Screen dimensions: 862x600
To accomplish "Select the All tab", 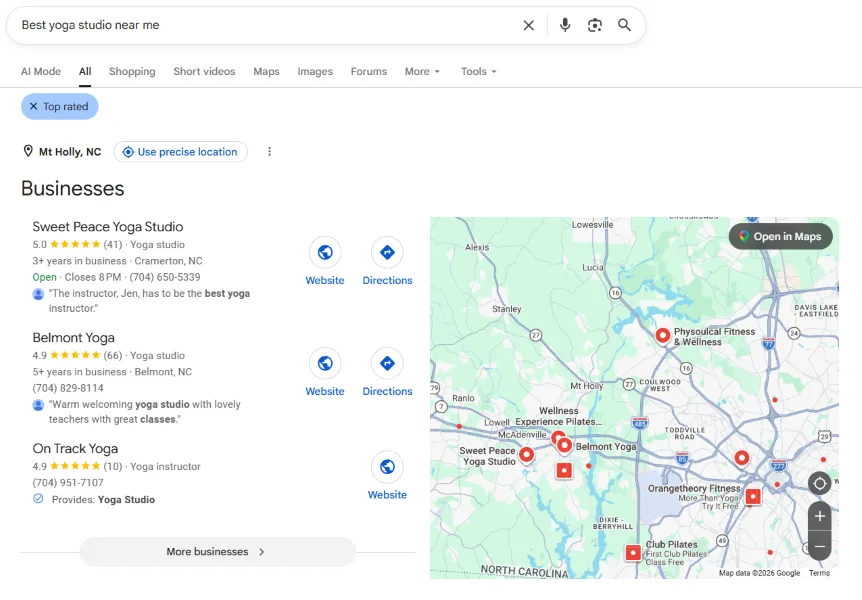I will [85, 71].
